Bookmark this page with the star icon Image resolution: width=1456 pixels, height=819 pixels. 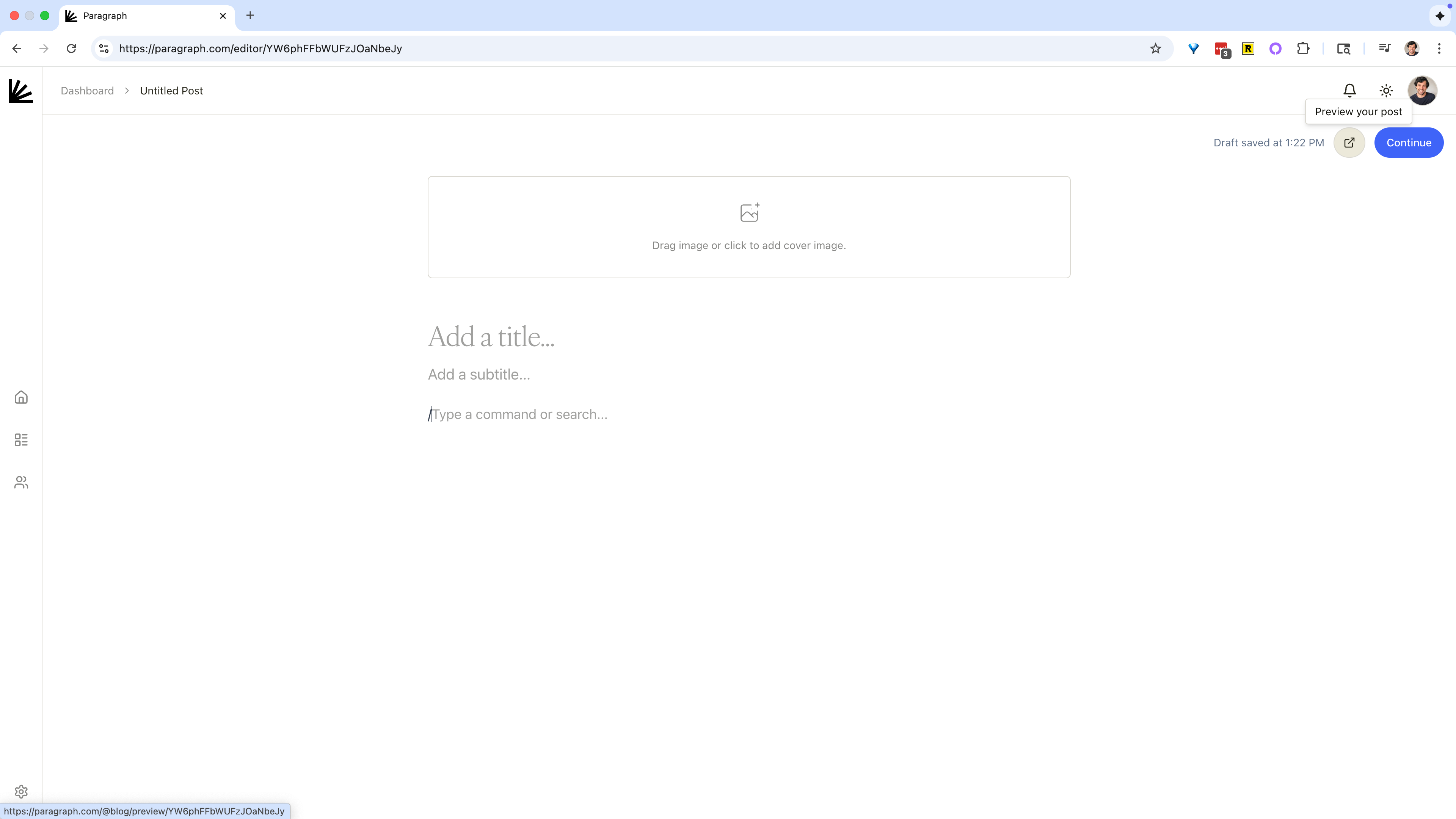[x=1155, y=49]
